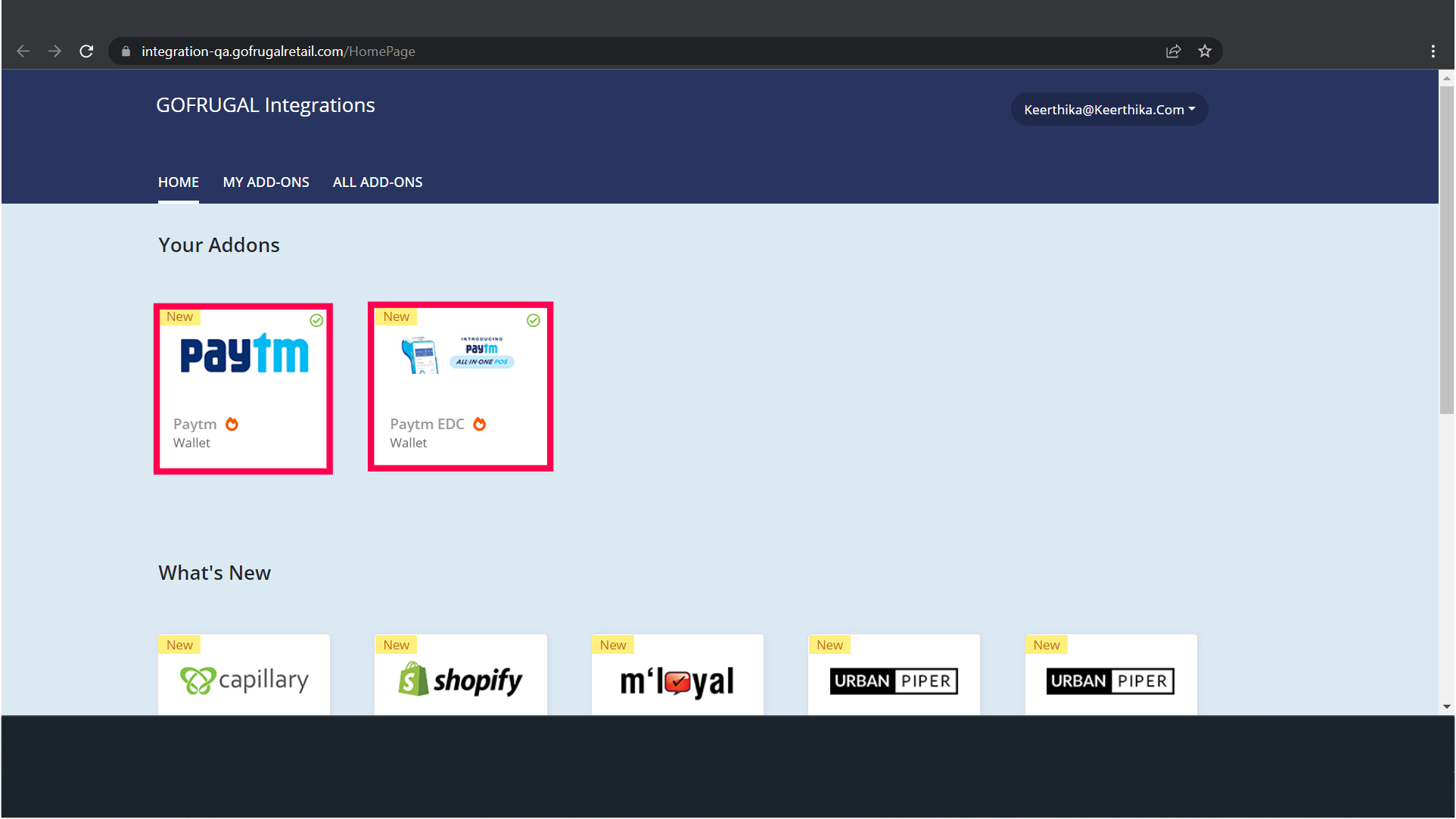
Task: Click the green check on Paytm EDC card
Action: click(534, 320)
